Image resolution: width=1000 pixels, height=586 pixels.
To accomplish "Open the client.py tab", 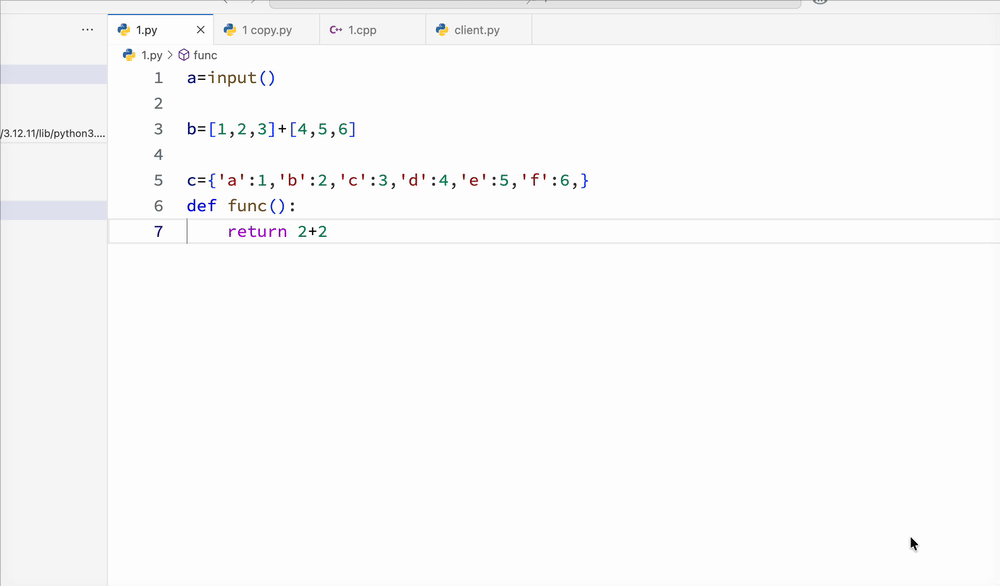I will tap(477, 30).
